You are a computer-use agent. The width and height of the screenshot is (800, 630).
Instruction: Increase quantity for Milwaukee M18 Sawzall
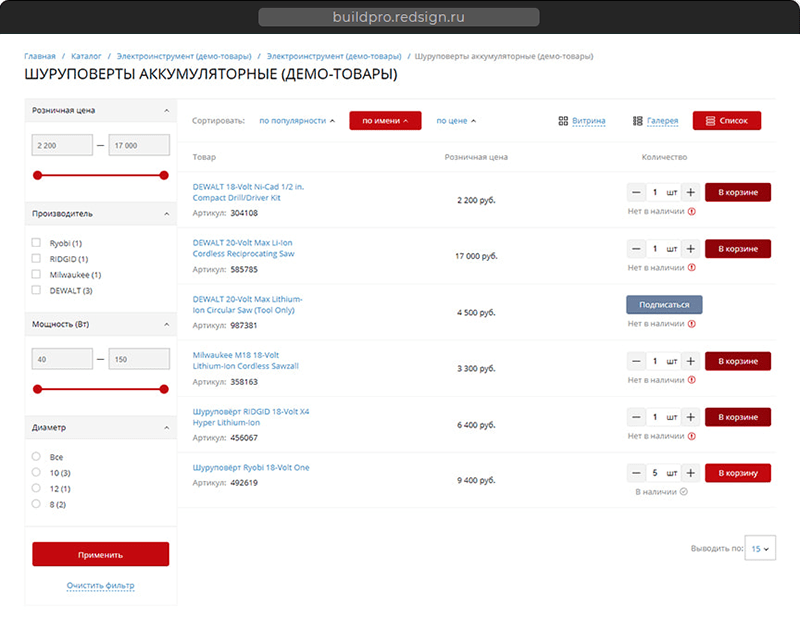[690, 361]
